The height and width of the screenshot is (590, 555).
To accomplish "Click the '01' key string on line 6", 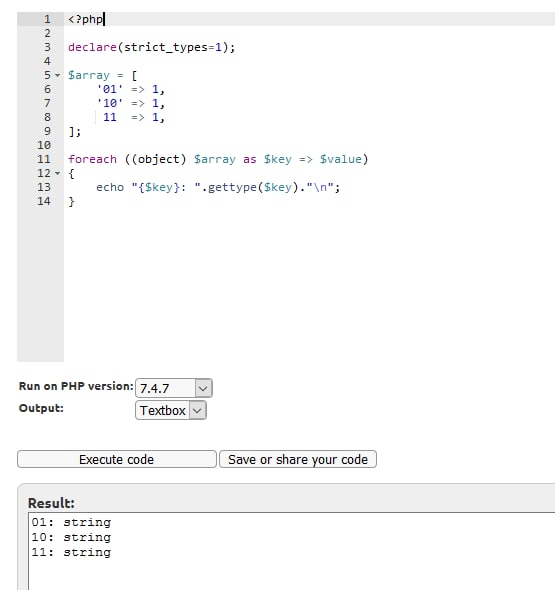I will click(x=109, y=89).
